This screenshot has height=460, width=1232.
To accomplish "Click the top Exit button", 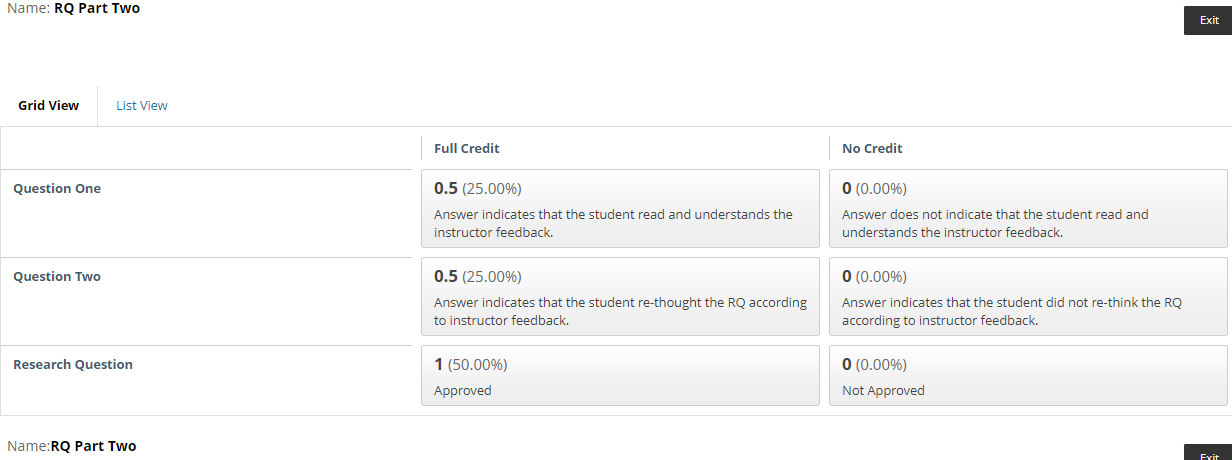I will [x=1208, y=20].
